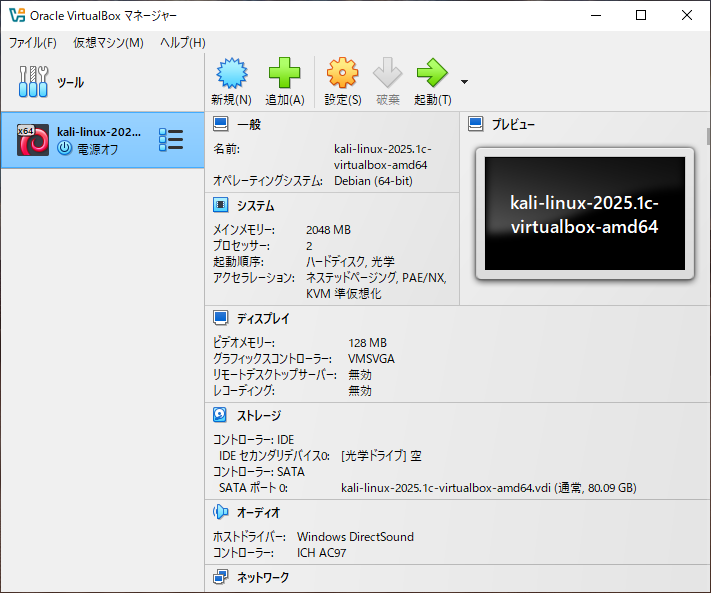Click the ハードディスク, 光学 boot order value

[x=351, y=262]
